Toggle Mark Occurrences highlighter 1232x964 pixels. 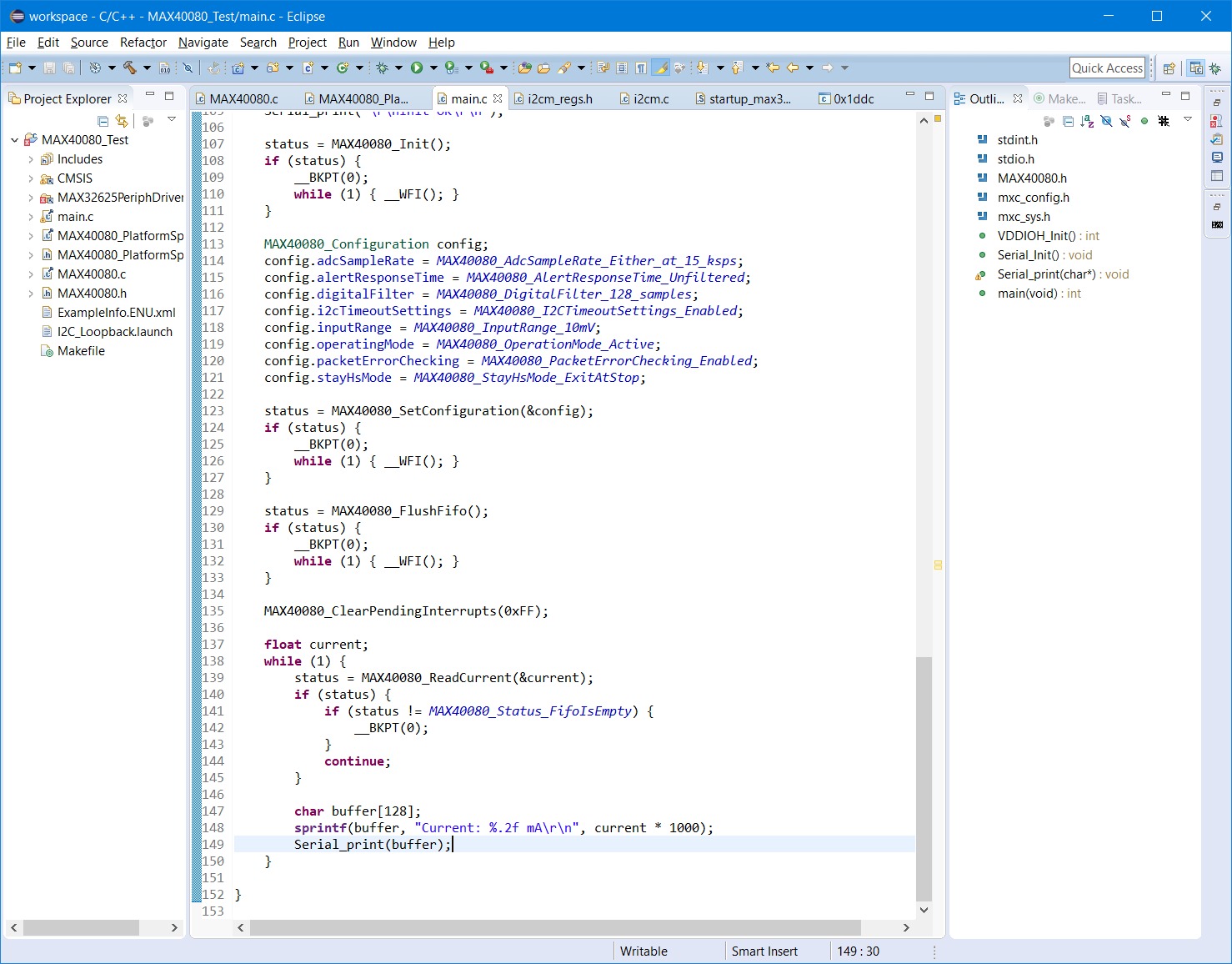click(660, 68)
